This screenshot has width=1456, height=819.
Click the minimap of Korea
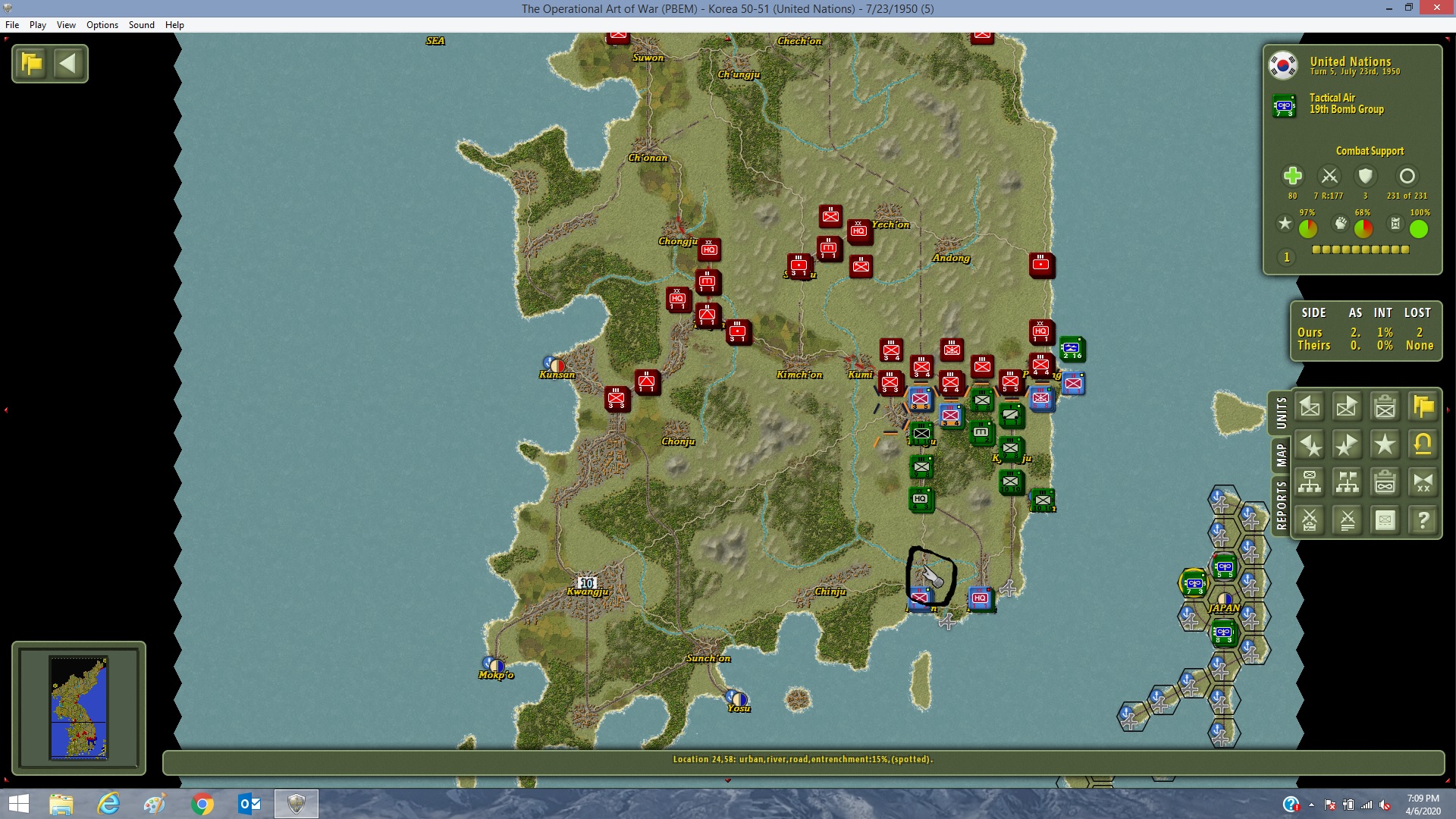[x=79, y=708]
